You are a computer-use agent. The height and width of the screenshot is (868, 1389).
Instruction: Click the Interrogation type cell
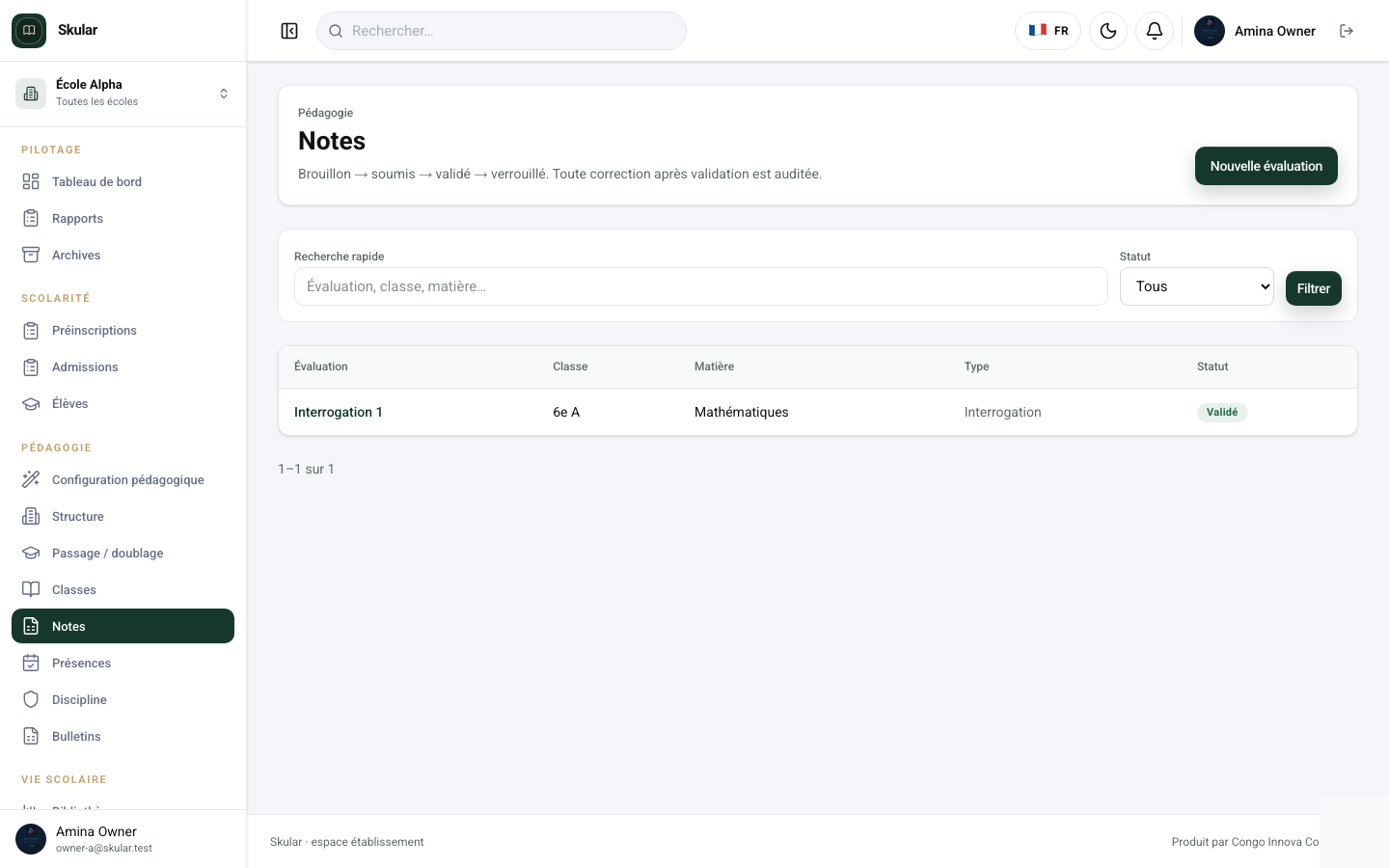pos(1002,412)
